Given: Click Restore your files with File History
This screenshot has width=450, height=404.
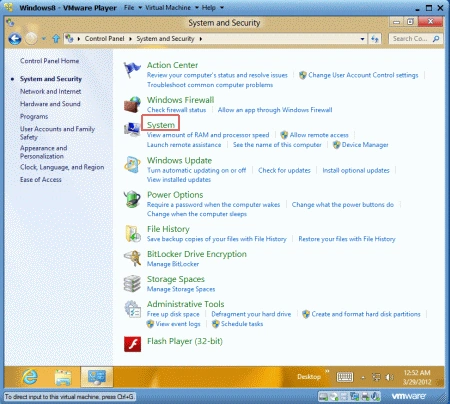Looking at the screenshot, I should (347, 239).
